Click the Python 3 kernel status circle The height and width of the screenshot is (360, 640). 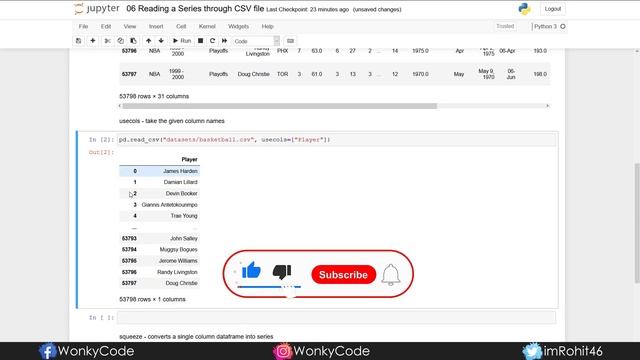(x=563, y=26)
